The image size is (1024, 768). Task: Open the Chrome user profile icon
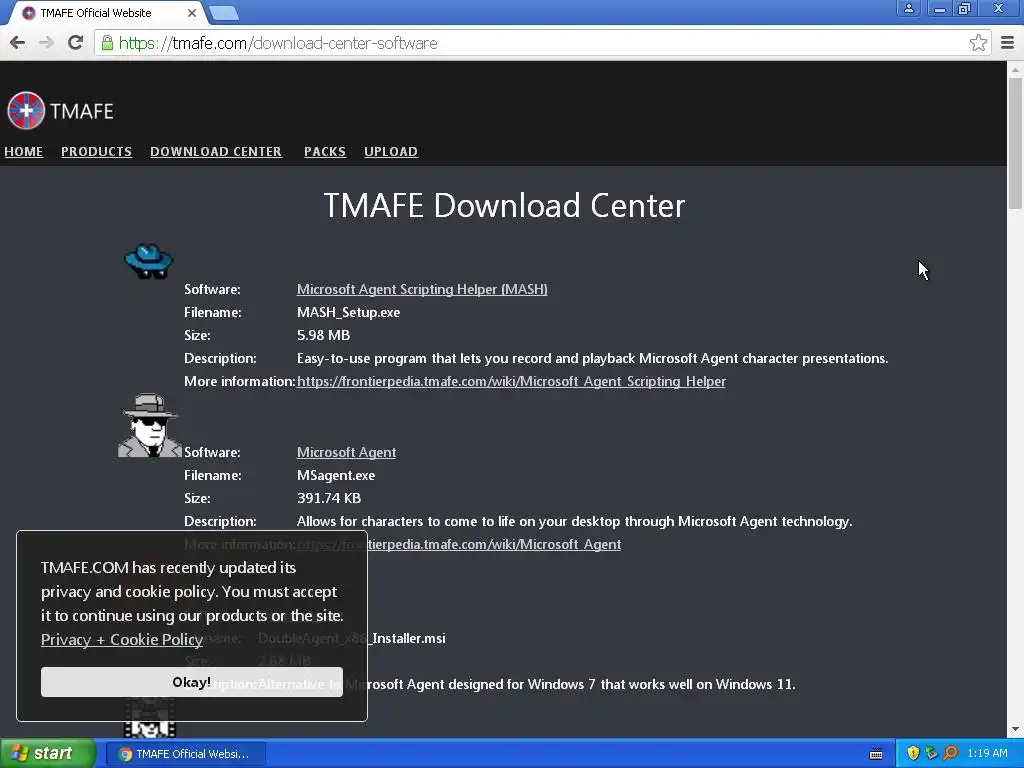click(x=908, y=8)
